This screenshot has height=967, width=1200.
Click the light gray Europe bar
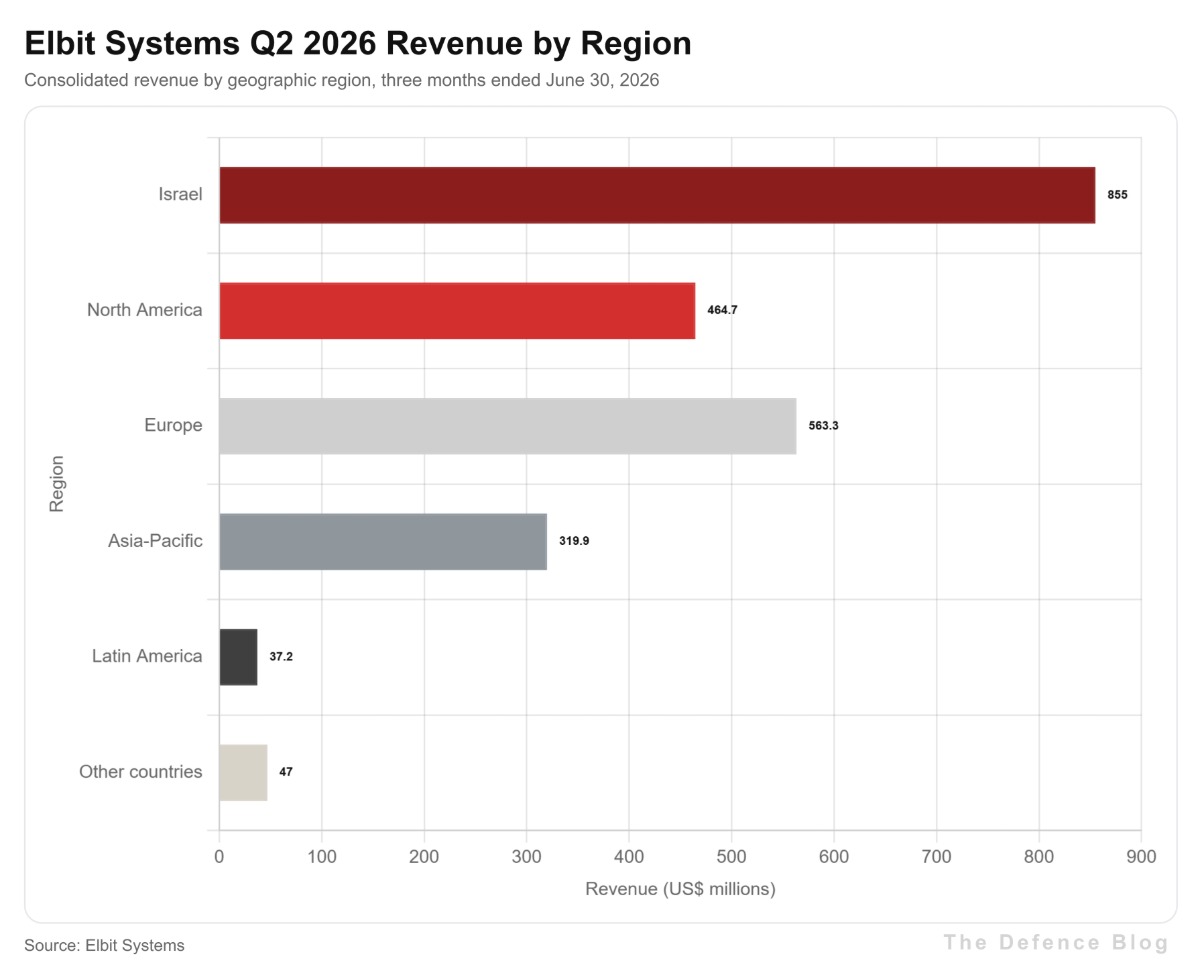click(x=508, y=426)
